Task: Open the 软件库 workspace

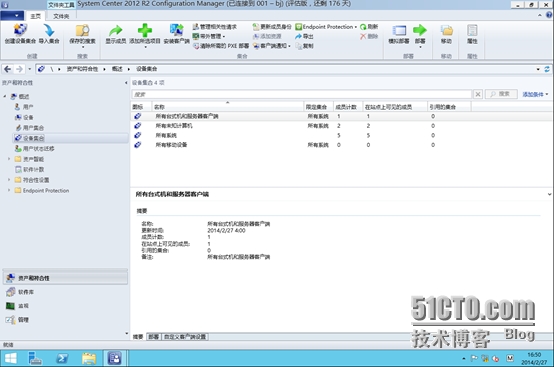Action: pyautogui.click(x=65, y=292)
